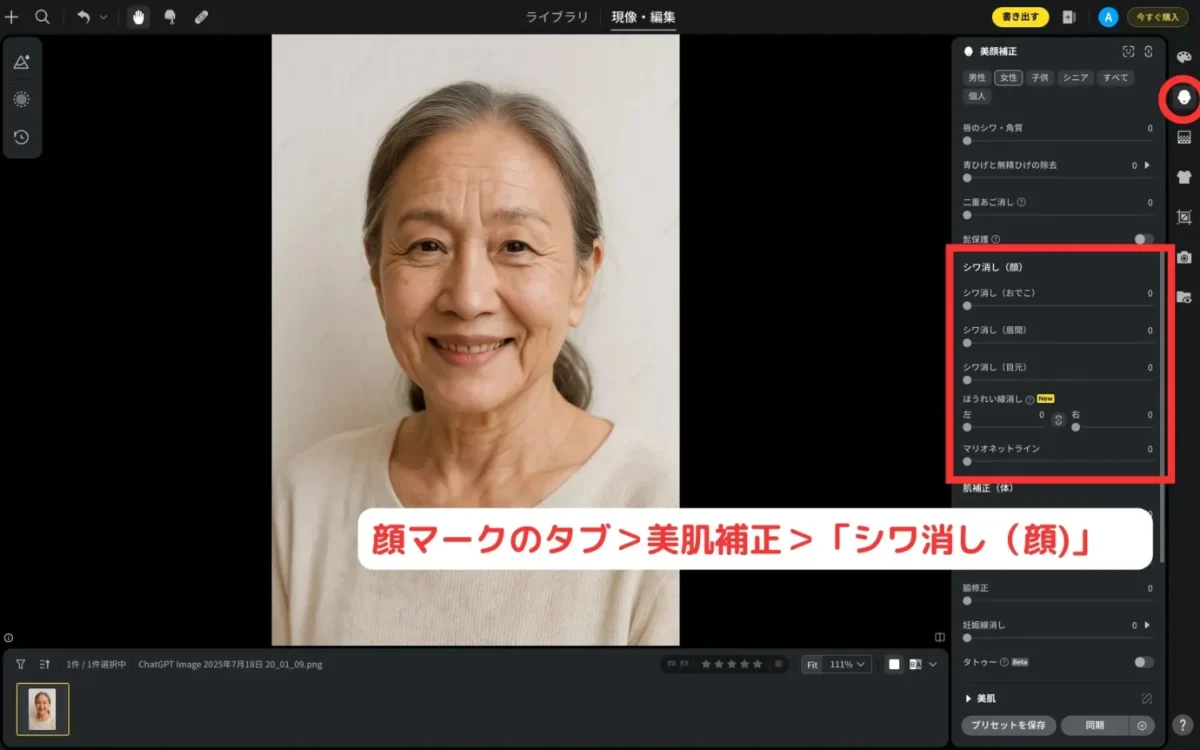Select the healing bandage tool

201,17
